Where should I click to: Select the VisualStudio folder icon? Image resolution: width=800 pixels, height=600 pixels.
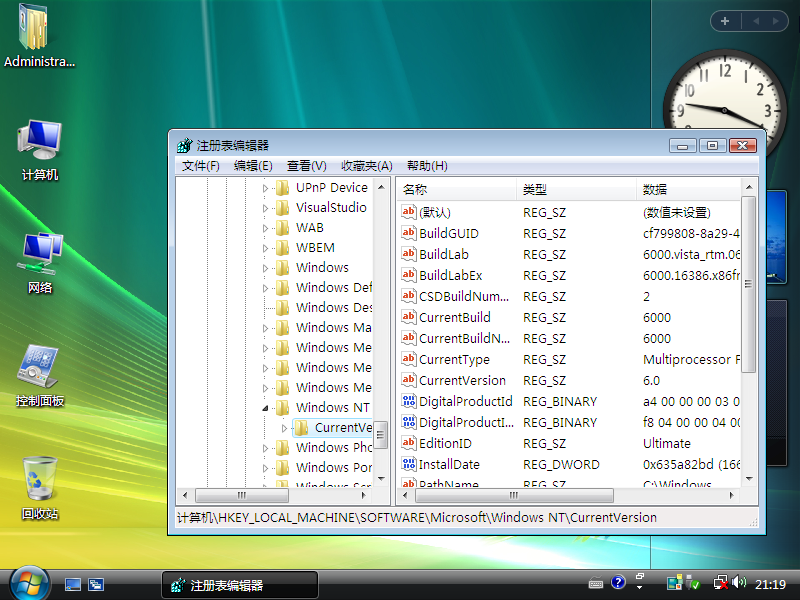tap(283, 208)
